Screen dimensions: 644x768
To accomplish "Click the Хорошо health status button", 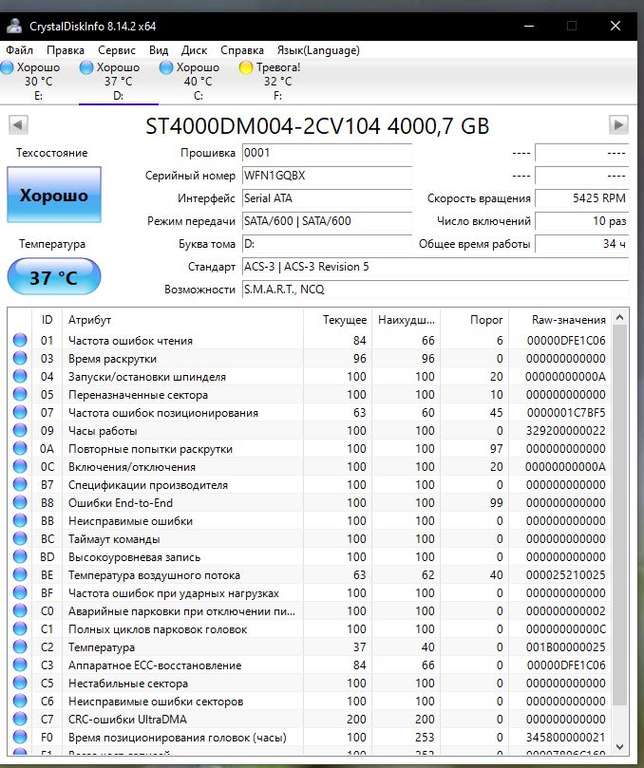I will click(54, 195).
